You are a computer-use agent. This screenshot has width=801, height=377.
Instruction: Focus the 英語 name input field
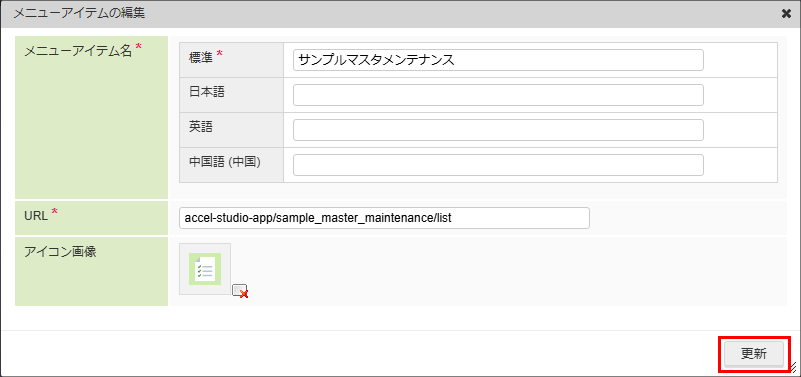pyautogui.click(x=498, y=130)
